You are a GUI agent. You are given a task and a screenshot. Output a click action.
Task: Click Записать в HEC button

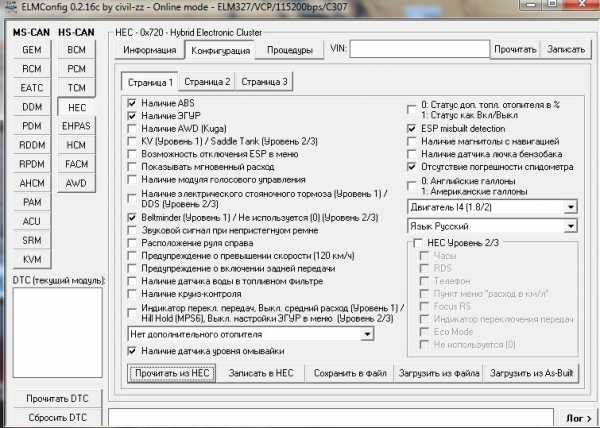tap(261, 373)
